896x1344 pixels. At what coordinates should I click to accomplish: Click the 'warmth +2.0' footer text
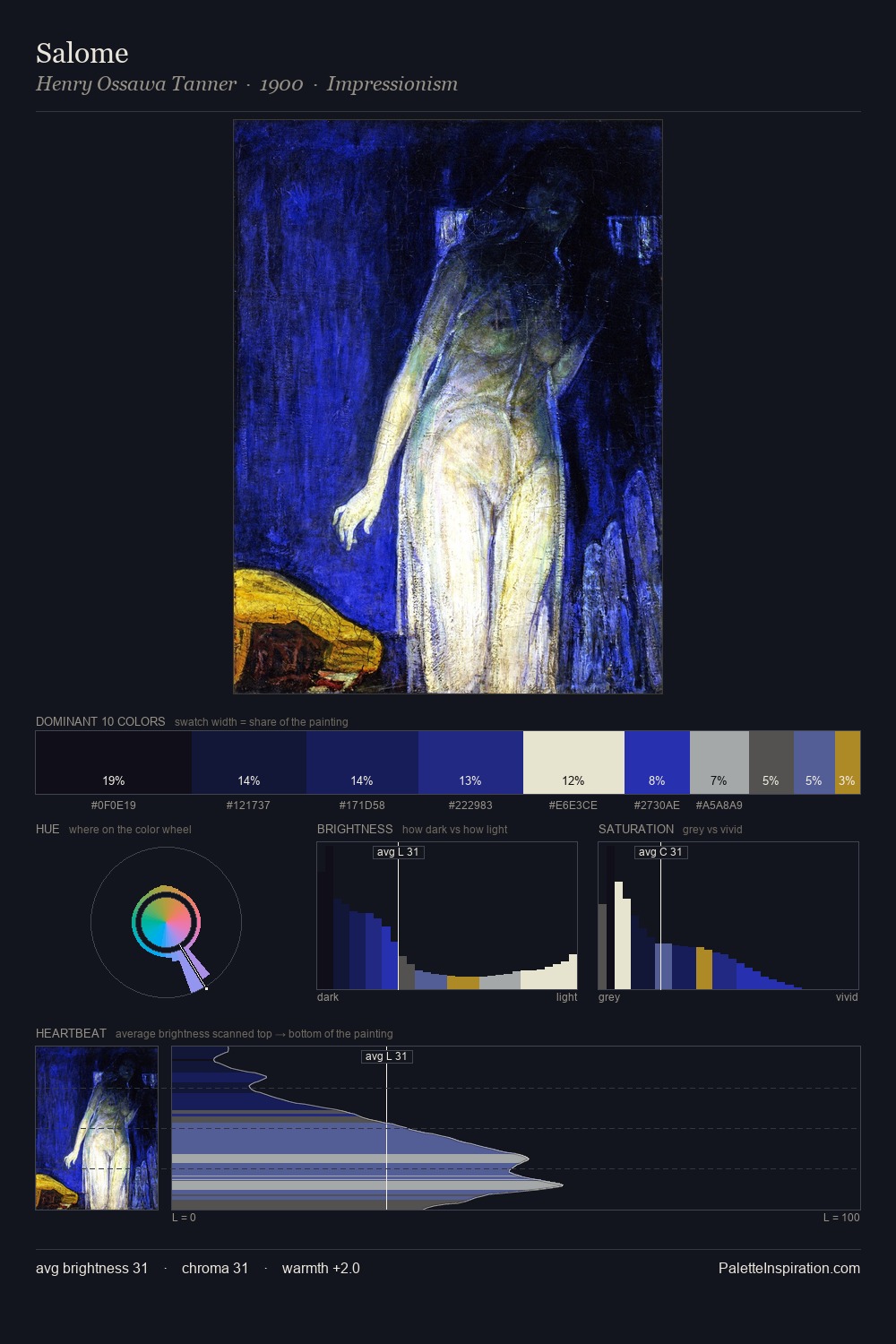pyautogui.click(x=321, y=1269)
